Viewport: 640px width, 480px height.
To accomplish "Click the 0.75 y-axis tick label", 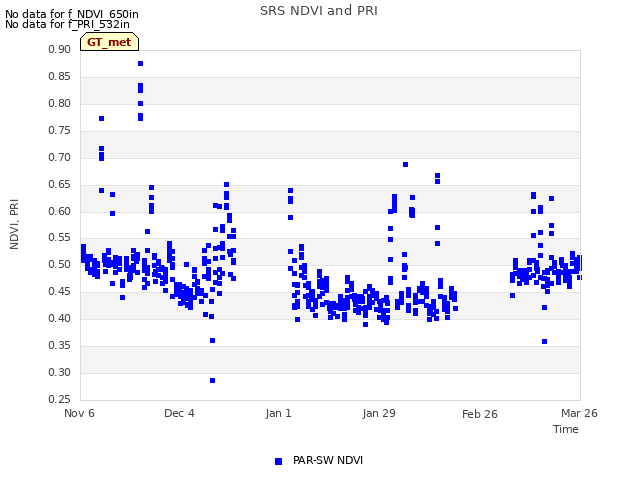I will point(59,130).
